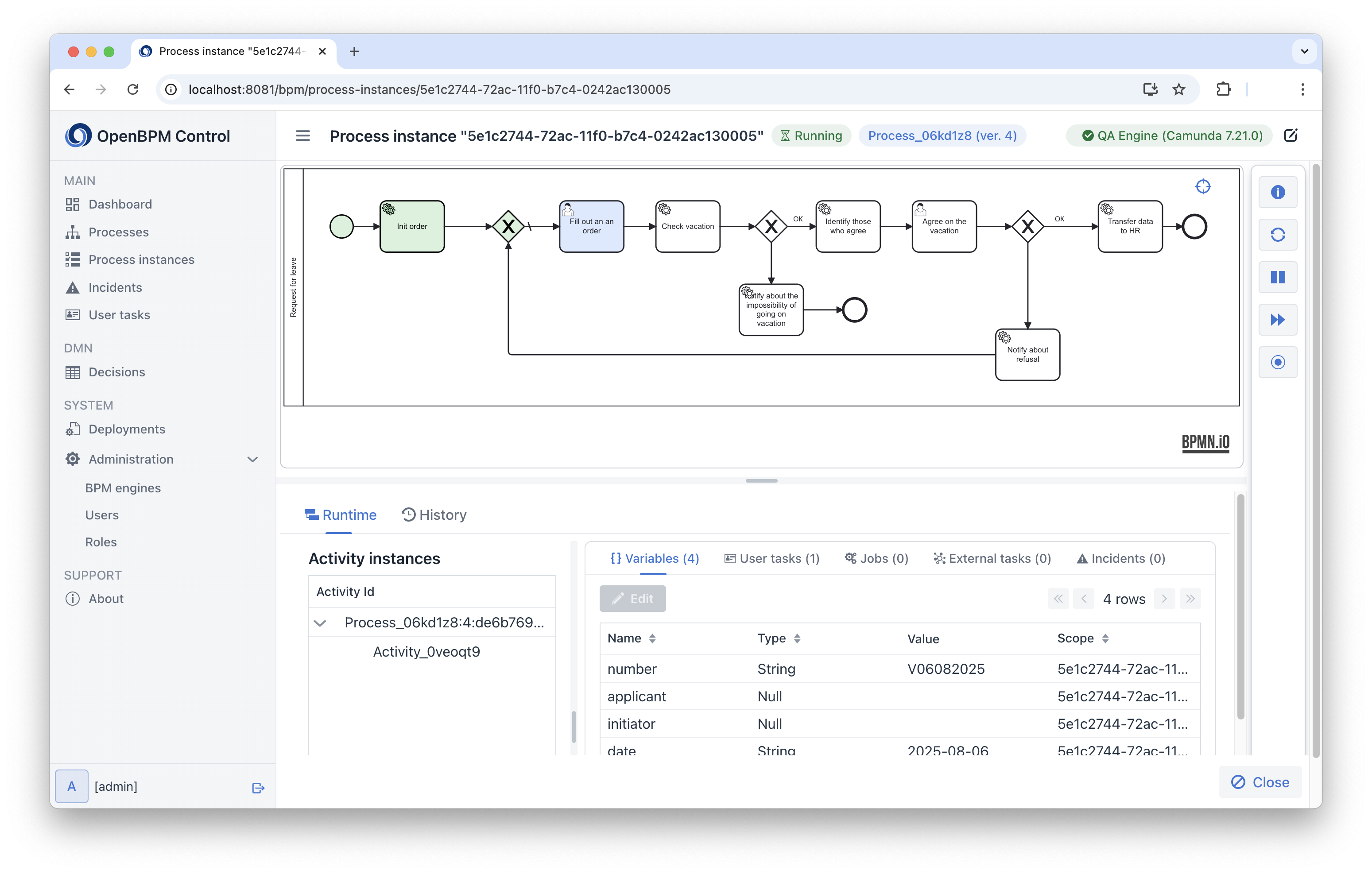Open the Incidents page

103,287
